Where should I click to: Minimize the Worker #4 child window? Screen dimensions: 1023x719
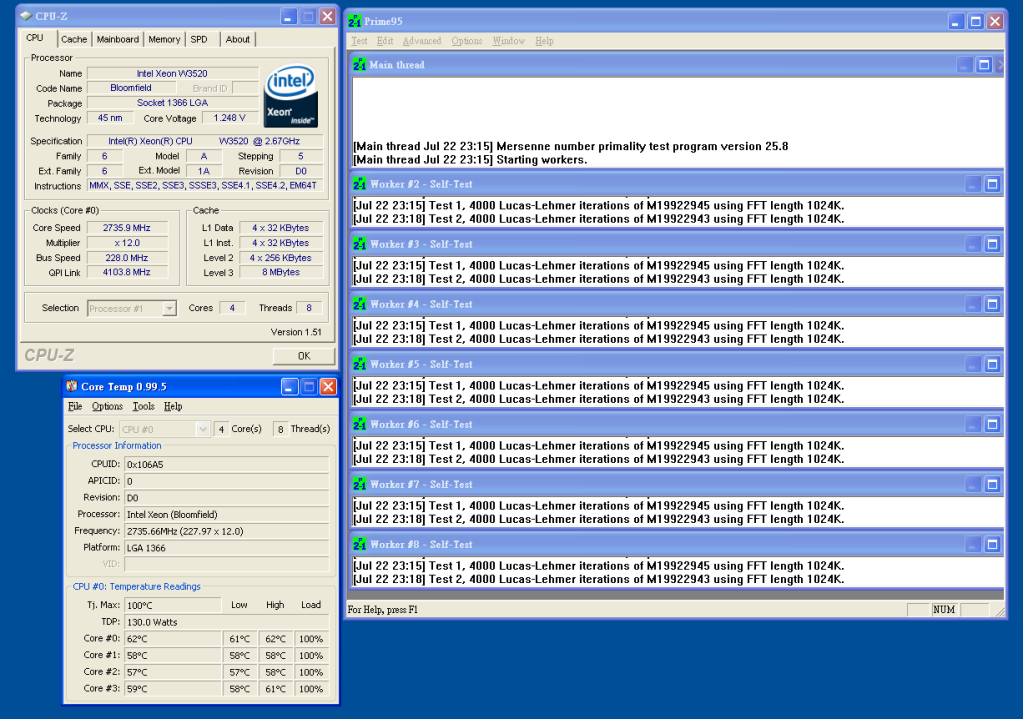pyautogui.click(x=973, y=304)
